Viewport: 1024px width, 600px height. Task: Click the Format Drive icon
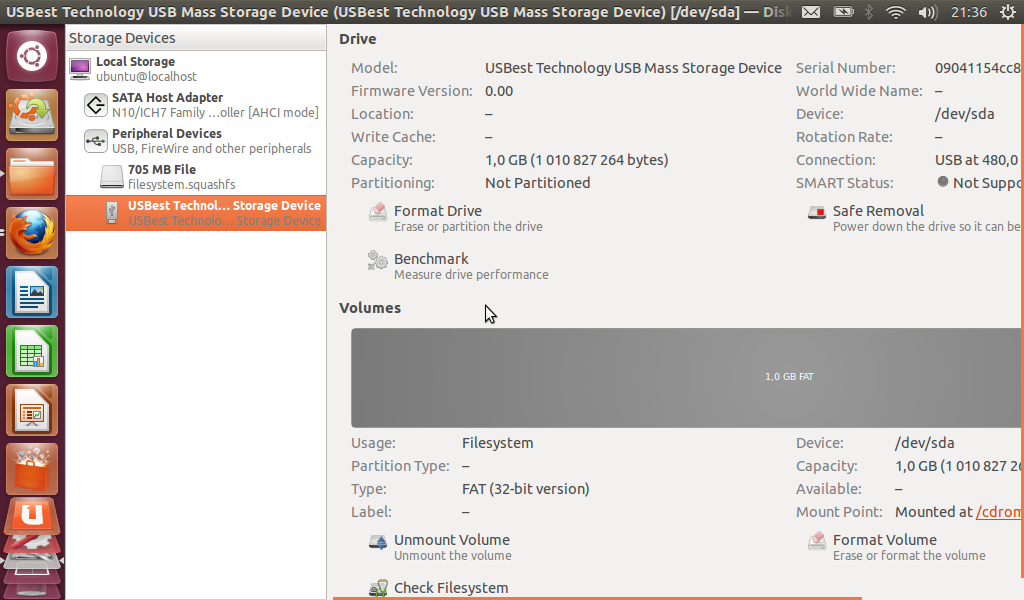[x=378, y=212]
